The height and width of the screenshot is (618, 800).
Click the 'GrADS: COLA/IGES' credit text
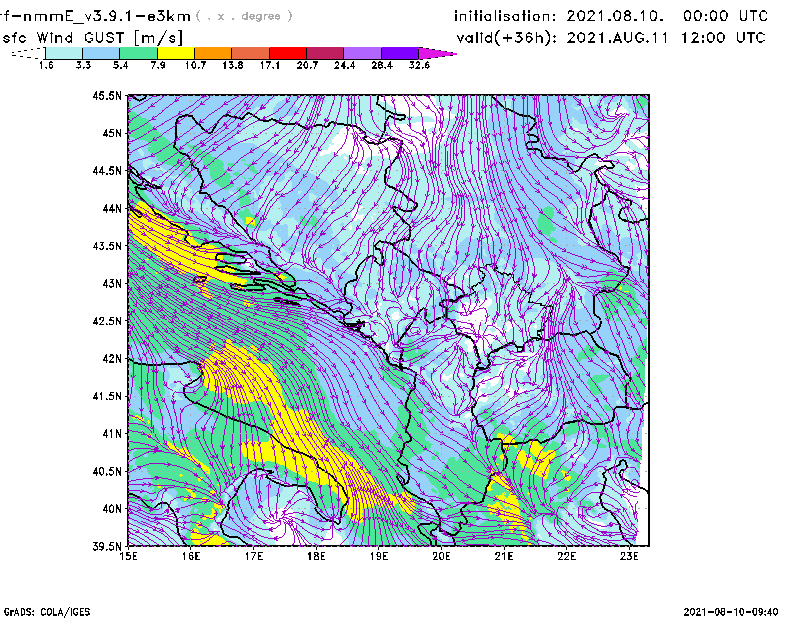[47, 612]
